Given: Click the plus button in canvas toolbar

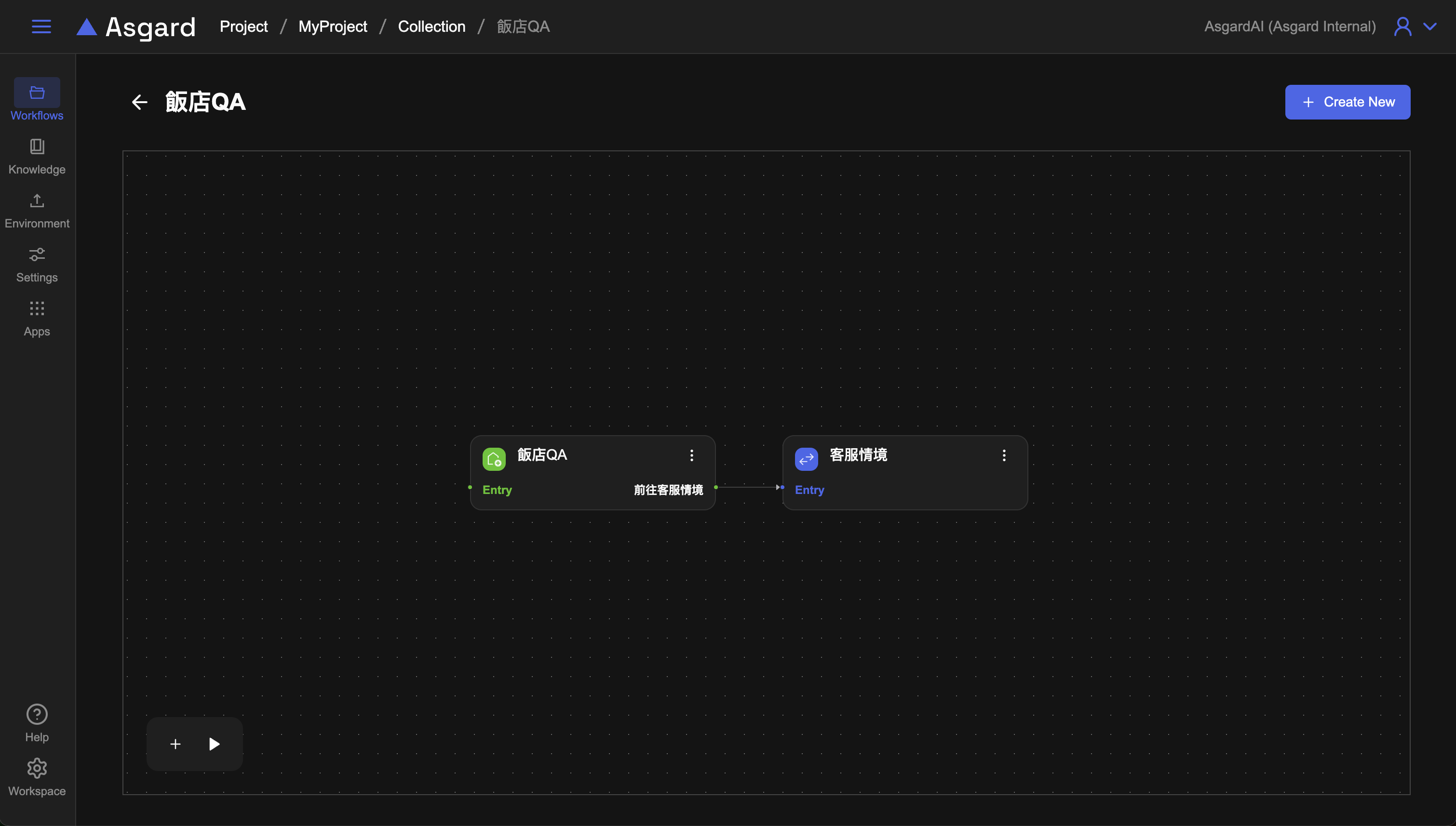Looking at the screenshot, I should [175, 744].
